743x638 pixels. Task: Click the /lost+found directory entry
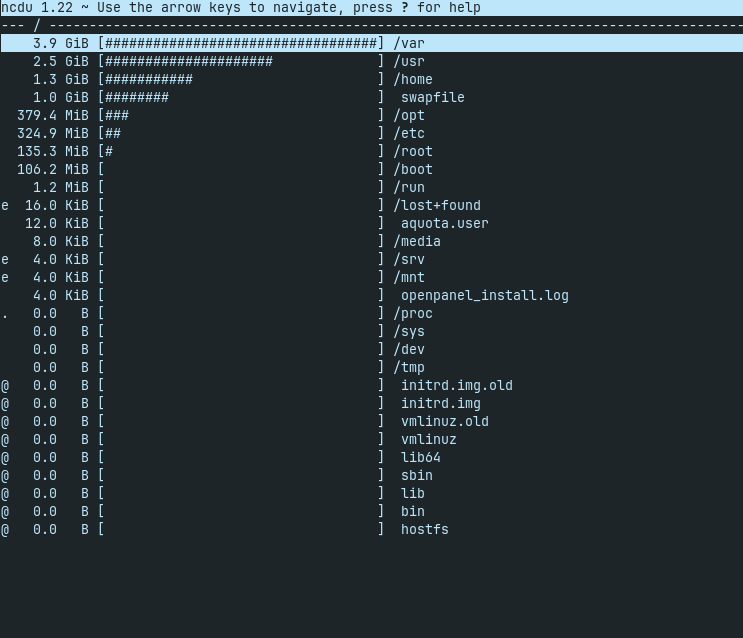click(x=372, y=205)
